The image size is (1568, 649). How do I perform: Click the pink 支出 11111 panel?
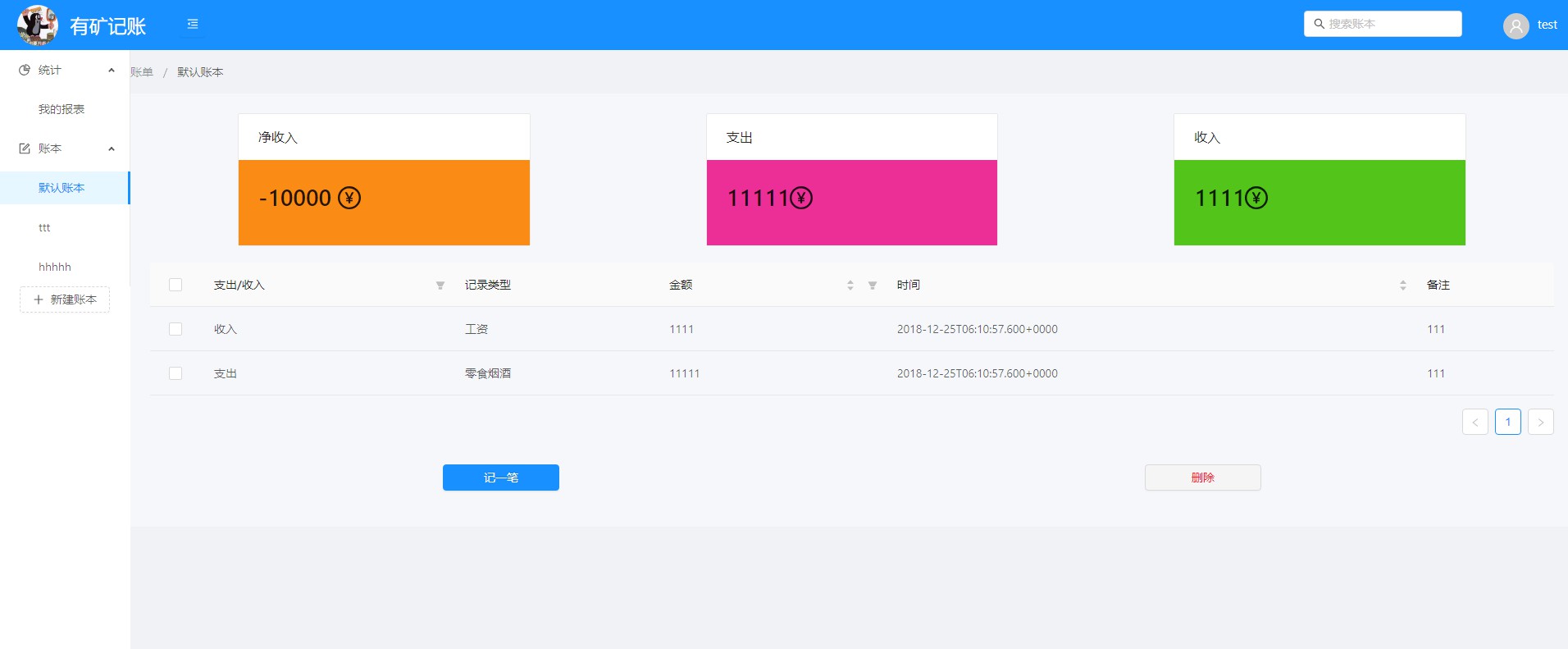click(852, 203)
